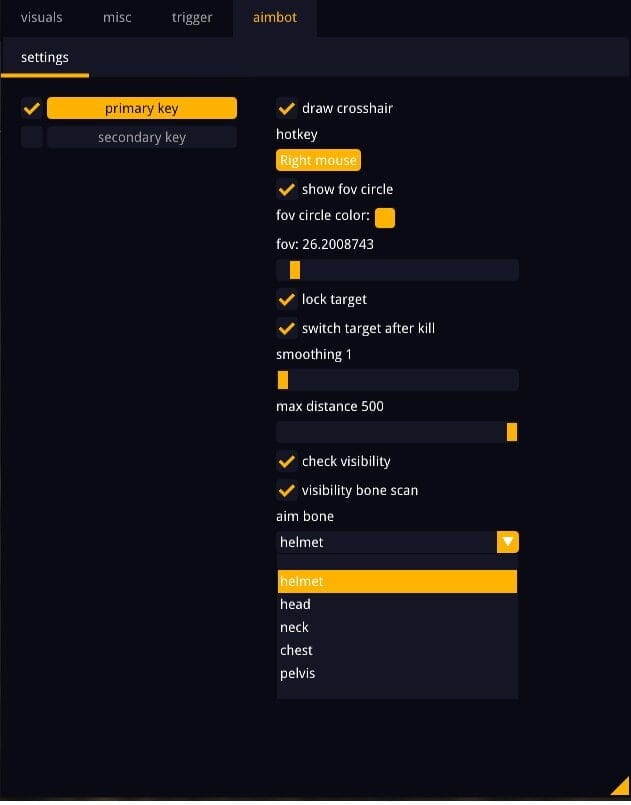Choose neck in the aim bone options
The image size is (631, 805).
pos(397,627)
